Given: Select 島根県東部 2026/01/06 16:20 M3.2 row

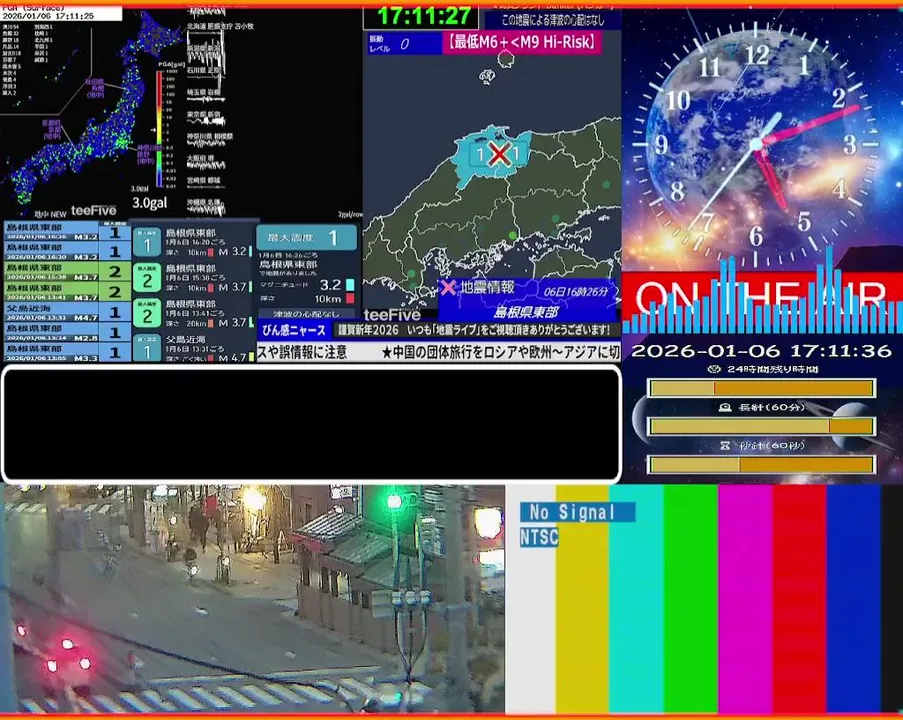Looking at the screenshot, I should point(67,252).
